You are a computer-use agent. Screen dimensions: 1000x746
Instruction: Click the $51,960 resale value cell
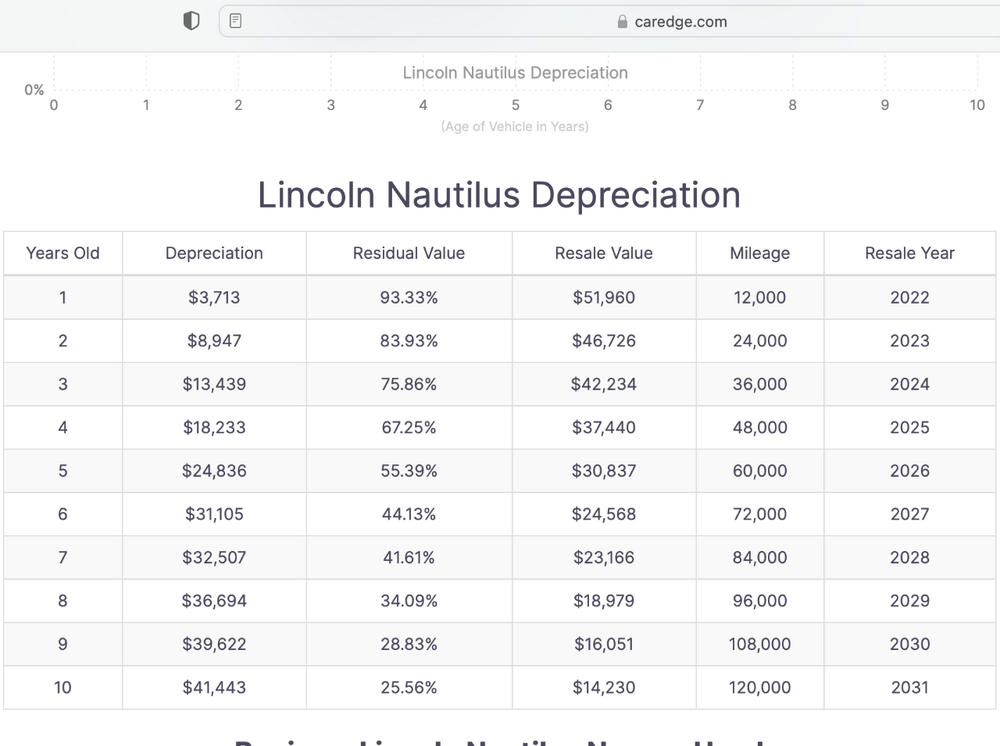604,297
